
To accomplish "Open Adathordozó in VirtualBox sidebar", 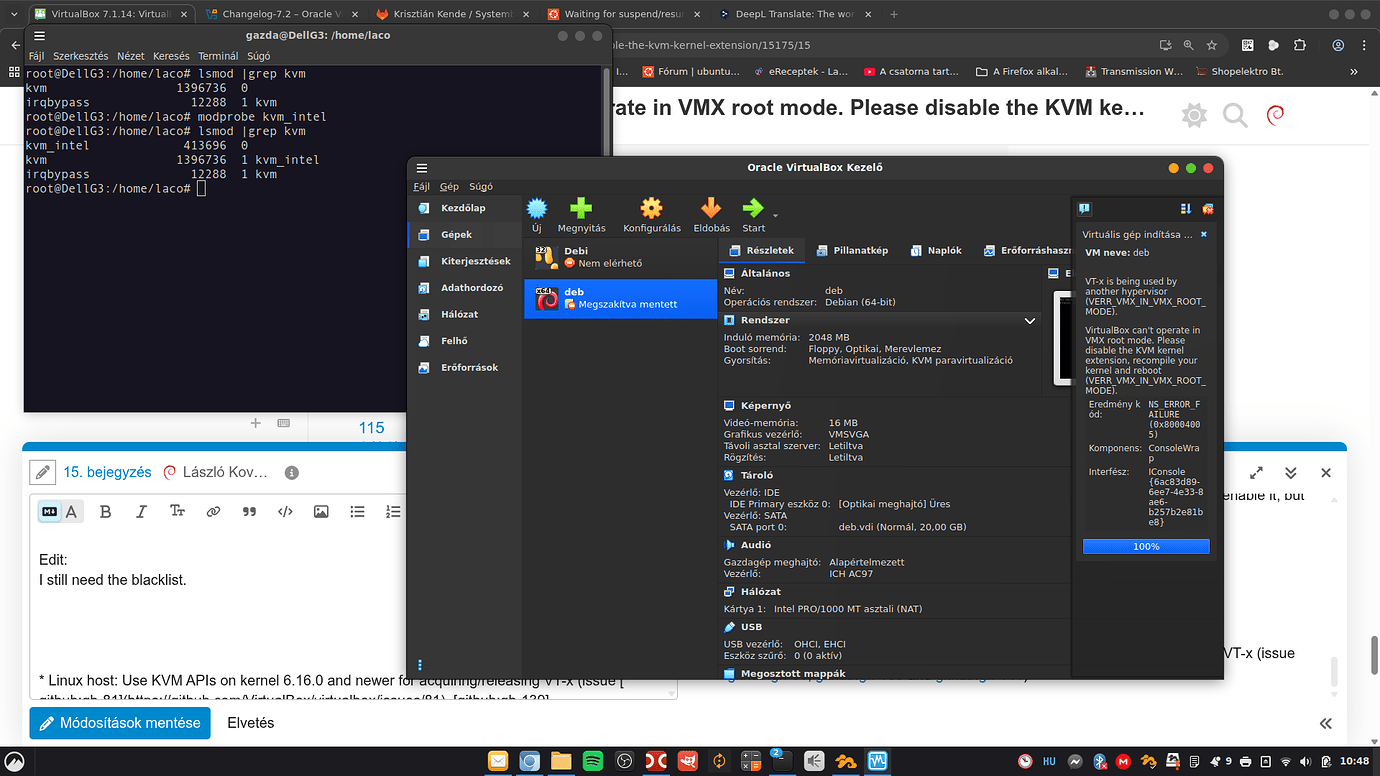I will coord(464,287).
